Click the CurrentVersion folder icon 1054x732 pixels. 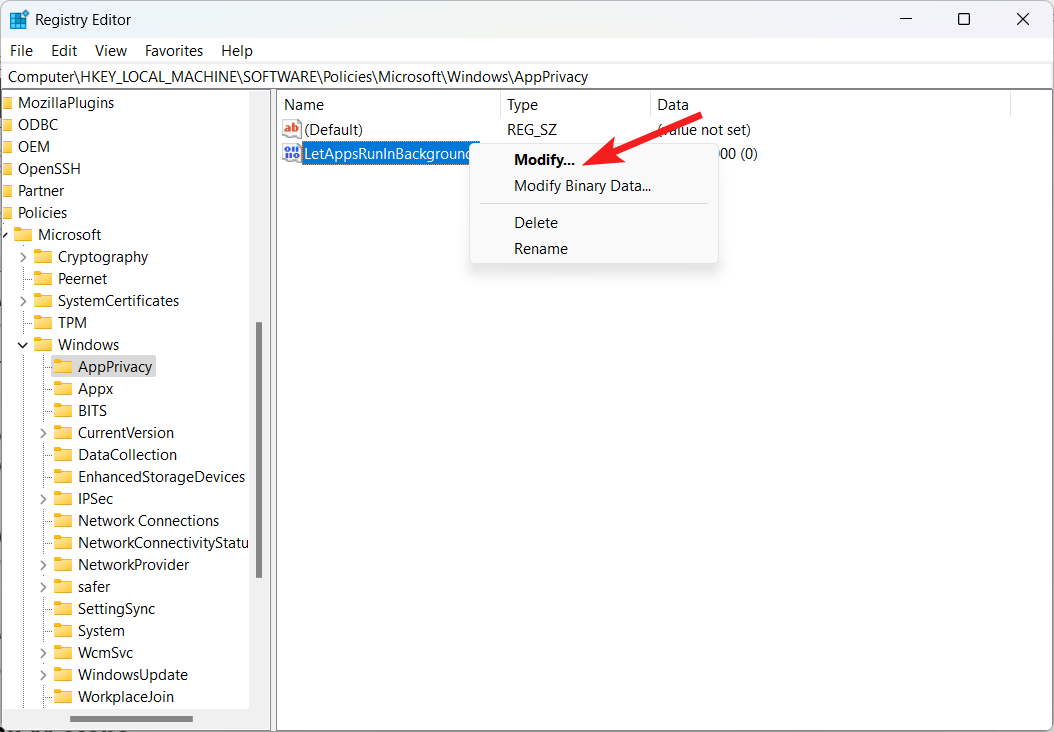tap(63, 433)
